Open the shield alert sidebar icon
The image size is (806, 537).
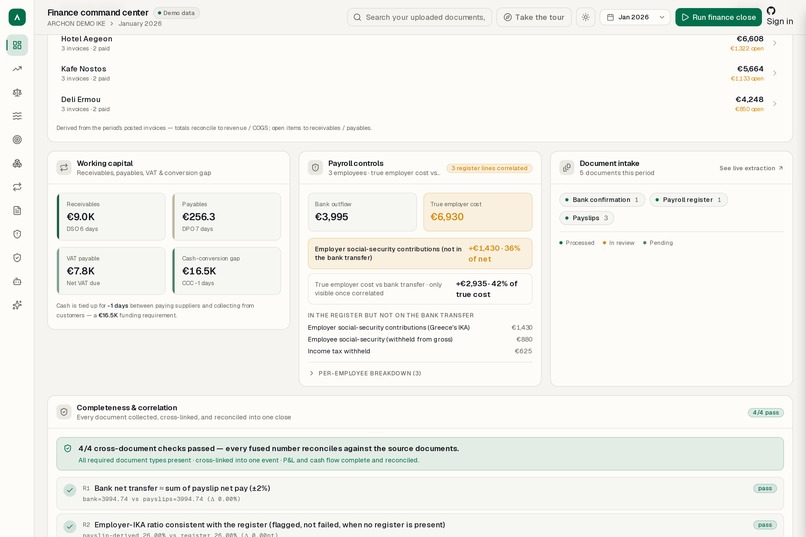tap(17, 234)
